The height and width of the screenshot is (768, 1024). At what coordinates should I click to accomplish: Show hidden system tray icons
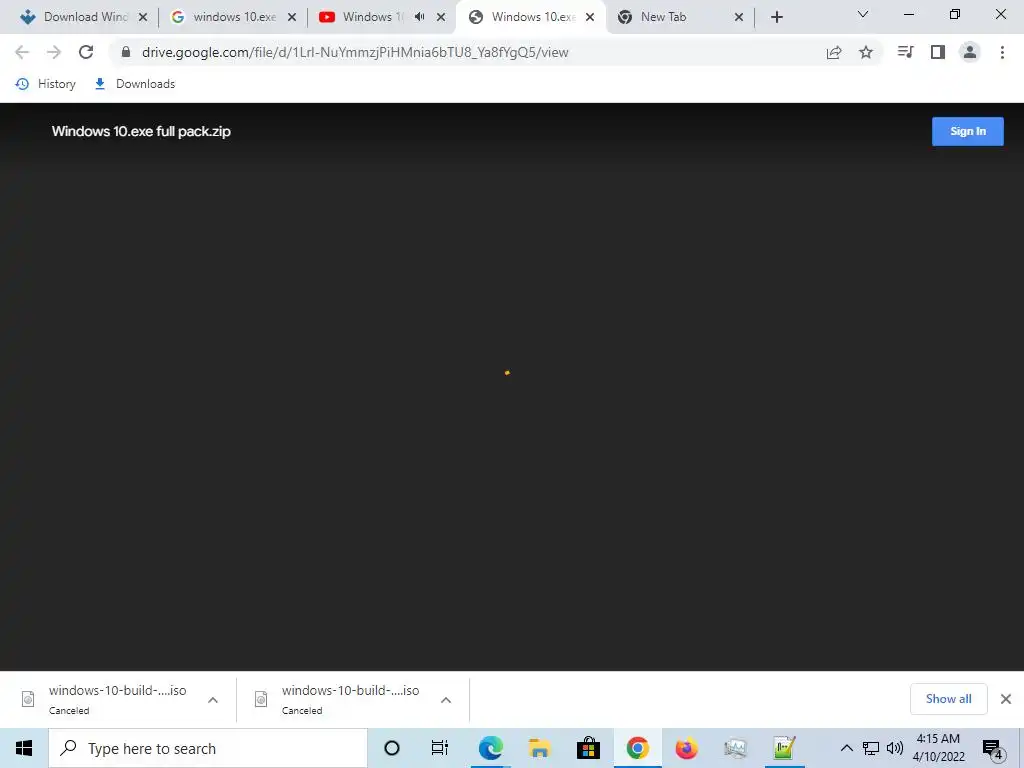tap(846, 748)
